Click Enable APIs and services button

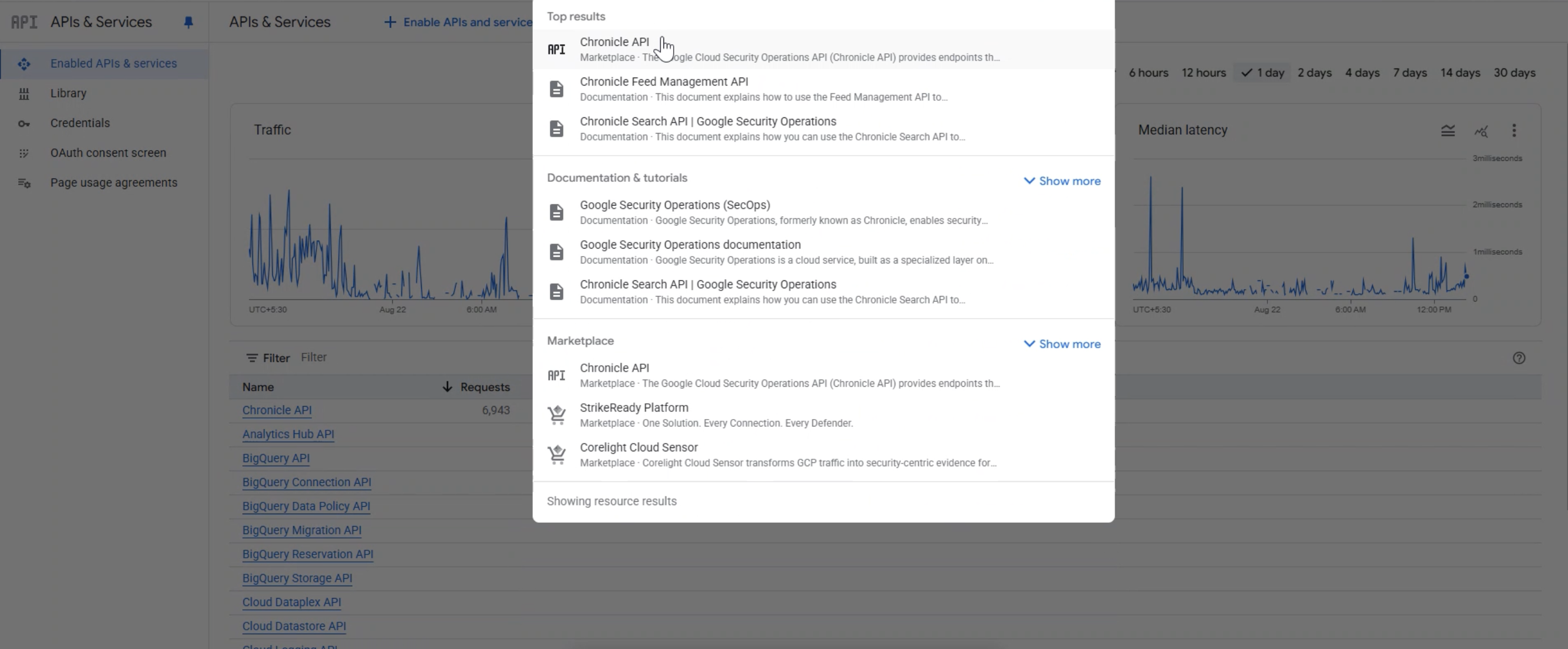click(x=460, y=23)
